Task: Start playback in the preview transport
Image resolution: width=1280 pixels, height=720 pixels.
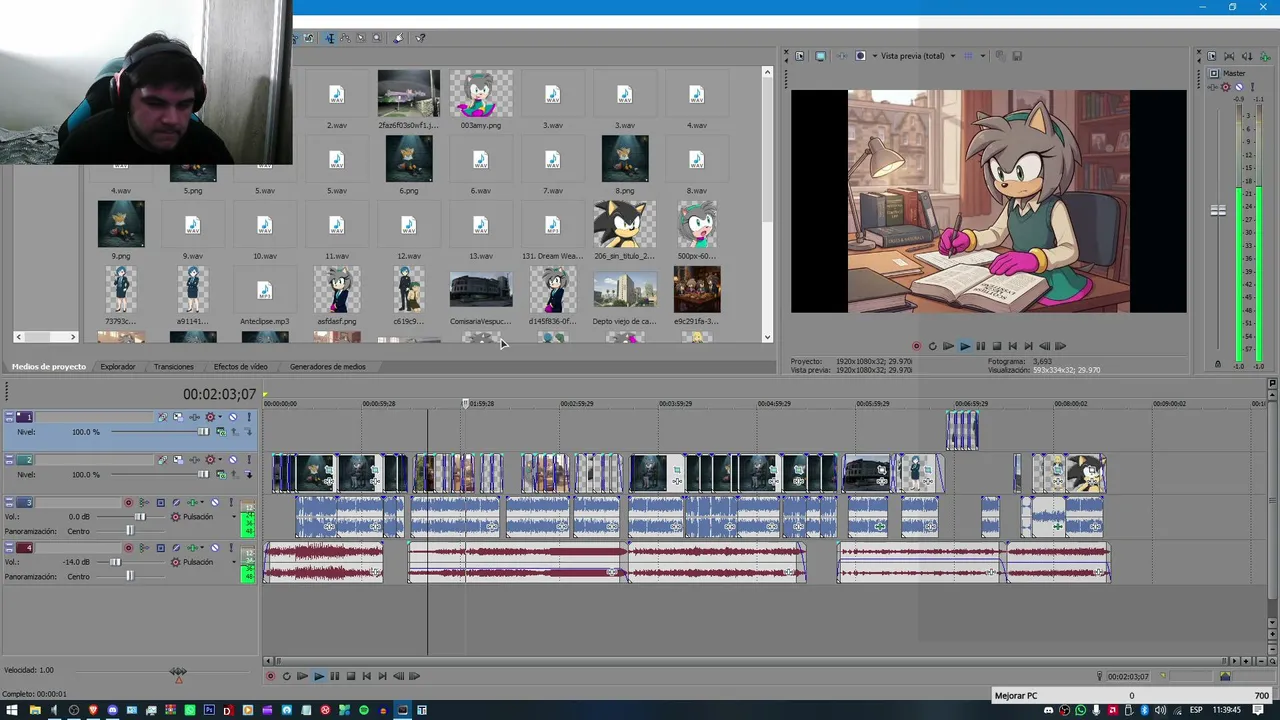Action: (x=964, y=346)
